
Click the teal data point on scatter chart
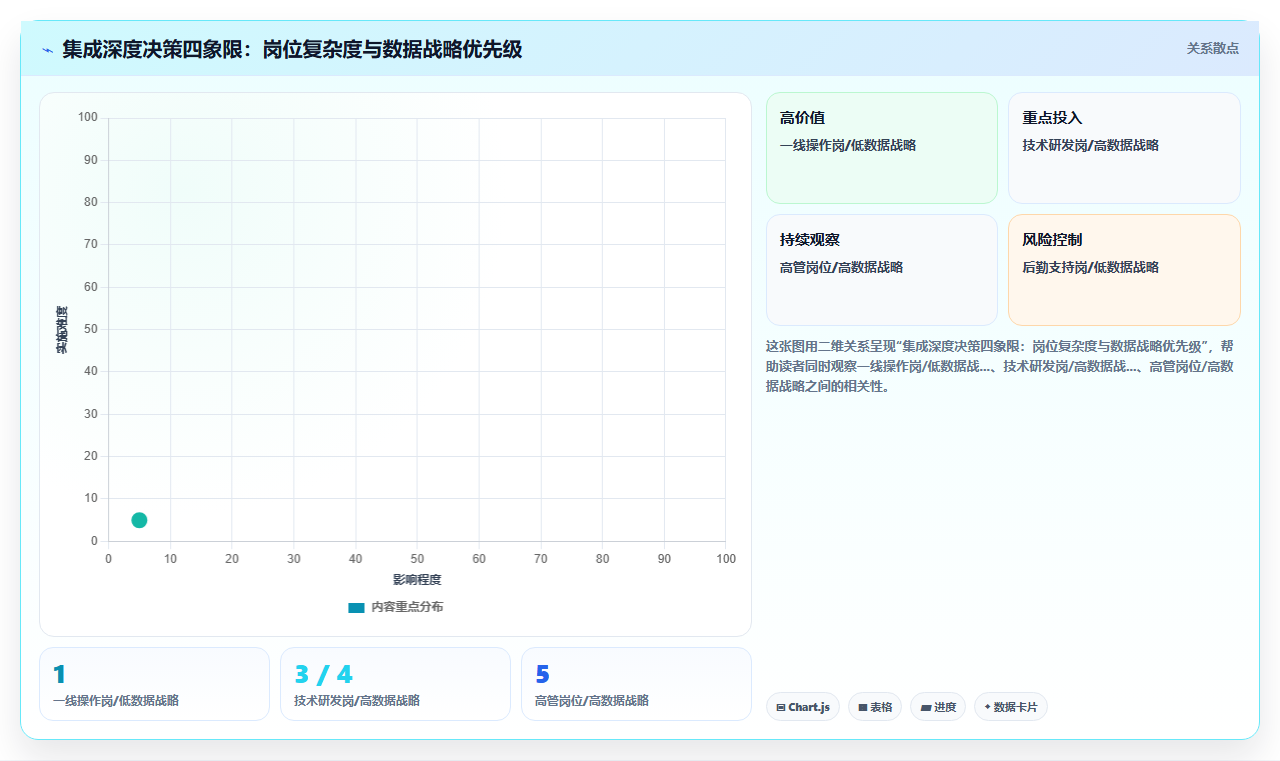[139, 520]
